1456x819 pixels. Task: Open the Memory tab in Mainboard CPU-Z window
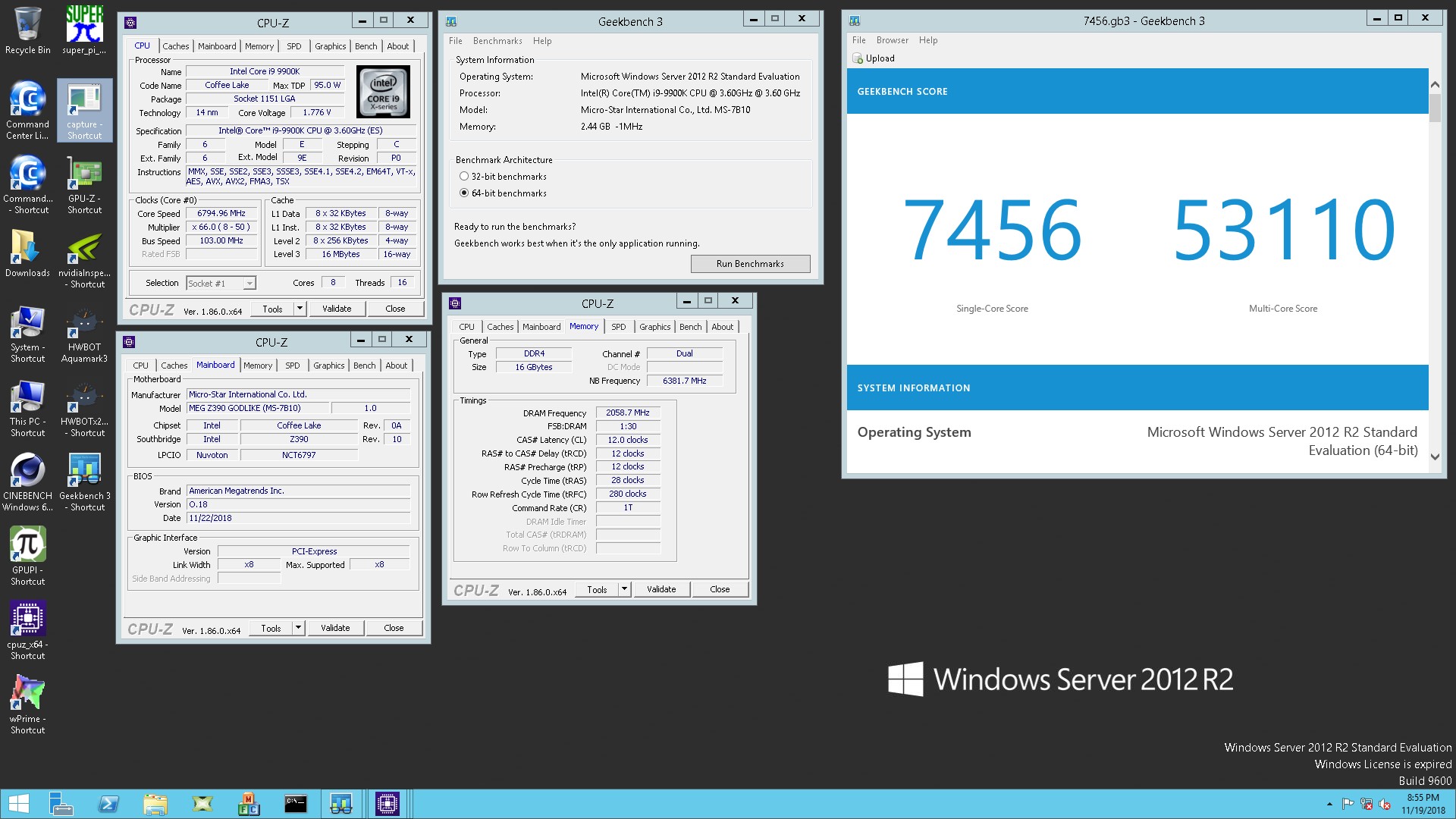point(258,366)
